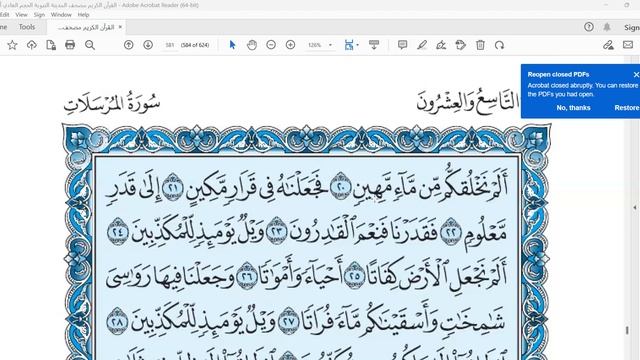Open the View menu
Viewport: 640px width, 360px height.
point(21,14)
